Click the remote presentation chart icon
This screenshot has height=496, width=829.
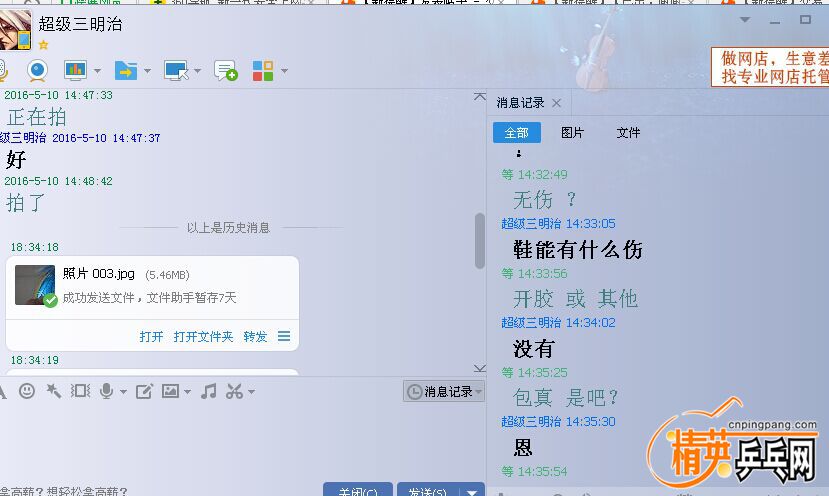[76, 70]
